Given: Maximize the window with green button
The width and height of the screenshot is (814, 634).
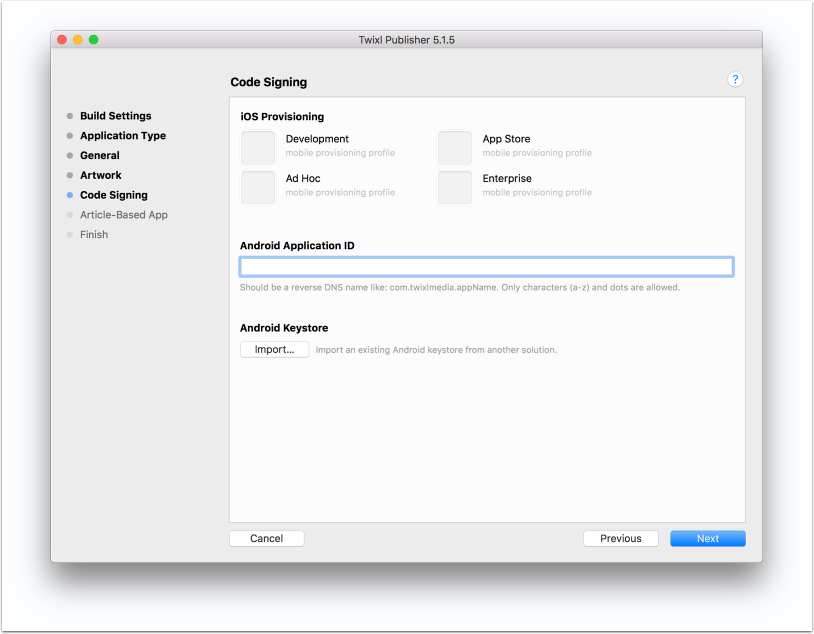Looking at the screenshot, I should [x=93, y=39].
